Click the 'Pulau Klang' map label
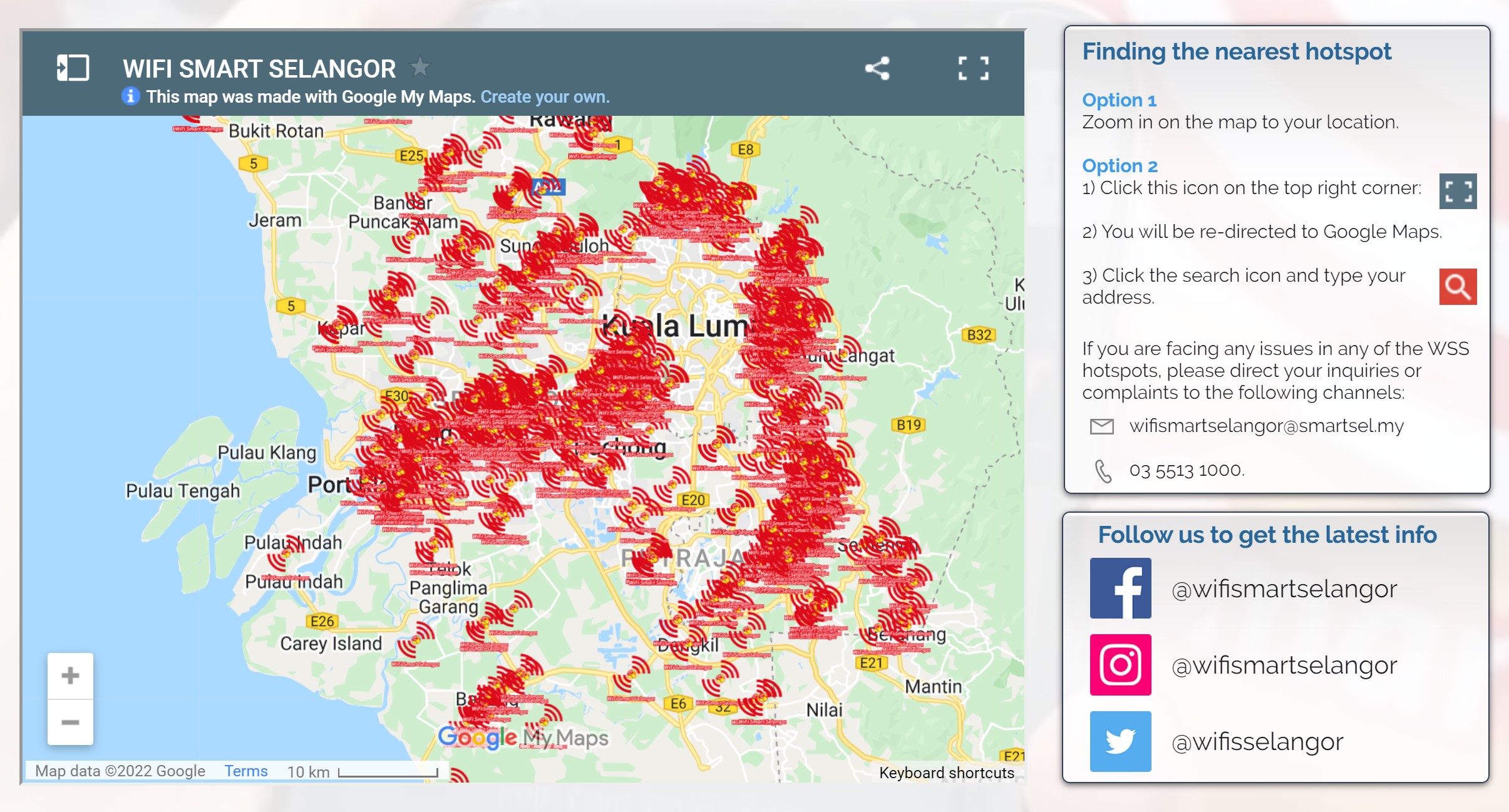 click(x=267, y=453)
